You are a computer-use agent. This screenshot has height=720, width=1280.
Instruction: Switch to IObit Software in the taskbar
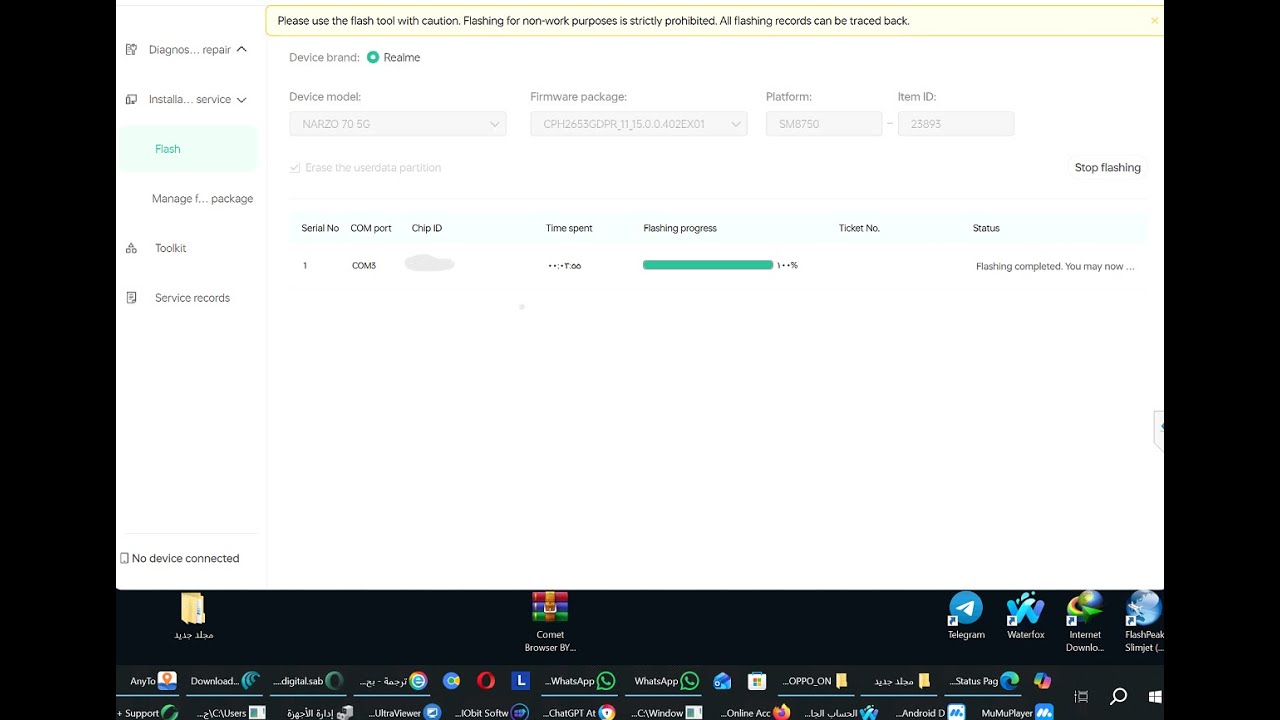click(491, 713)
